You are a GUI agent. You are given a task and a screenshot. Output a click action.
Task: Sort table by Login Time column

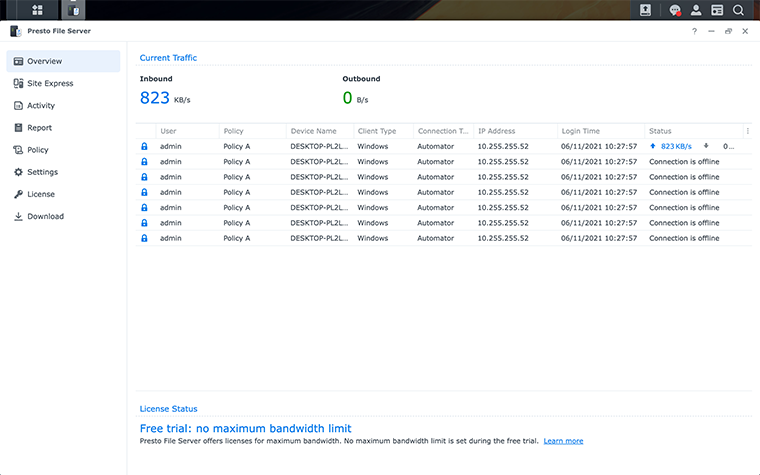point(581,131)
